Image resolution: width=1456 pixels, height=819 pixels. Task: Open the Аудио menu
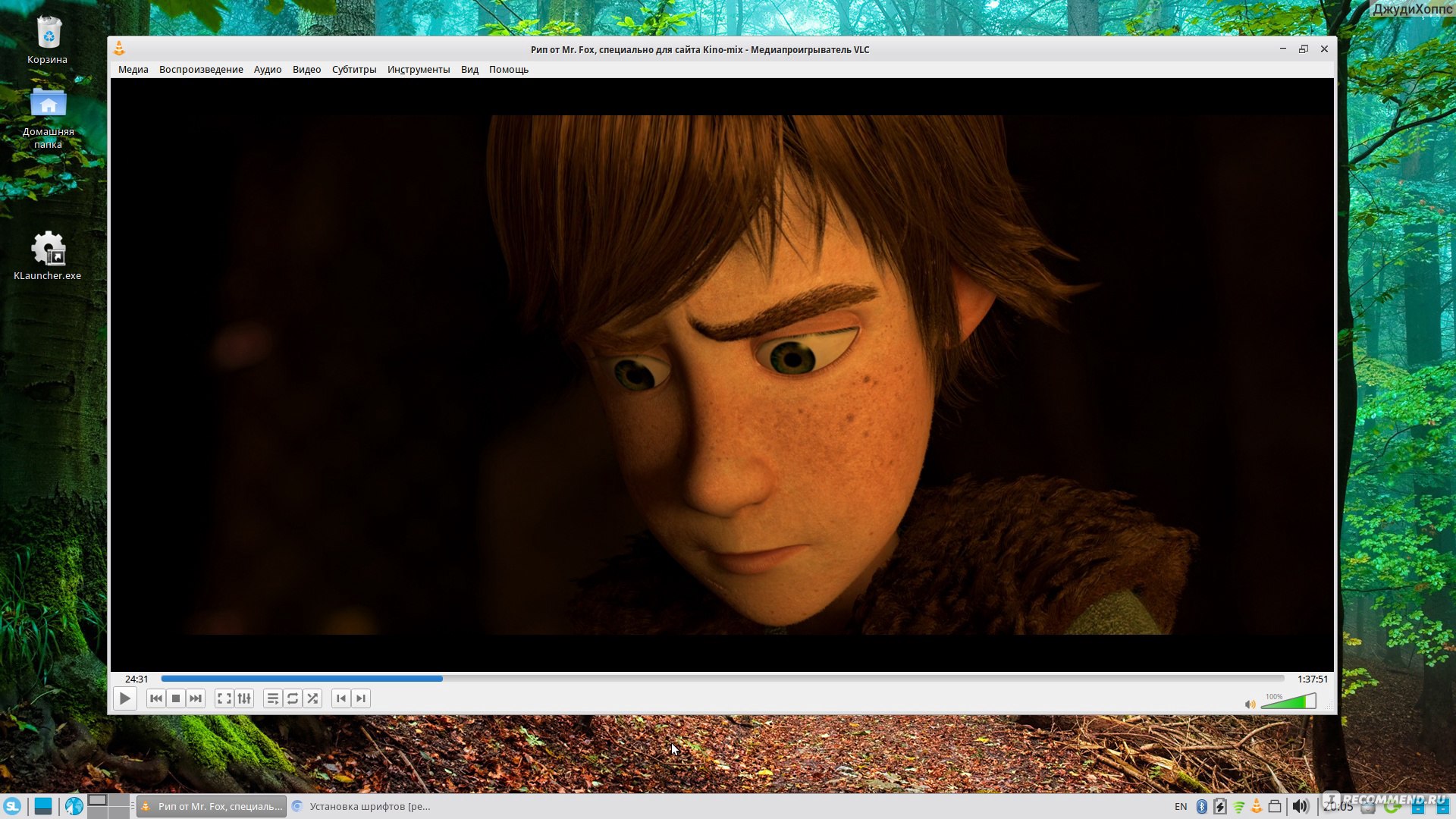[268, 69]
